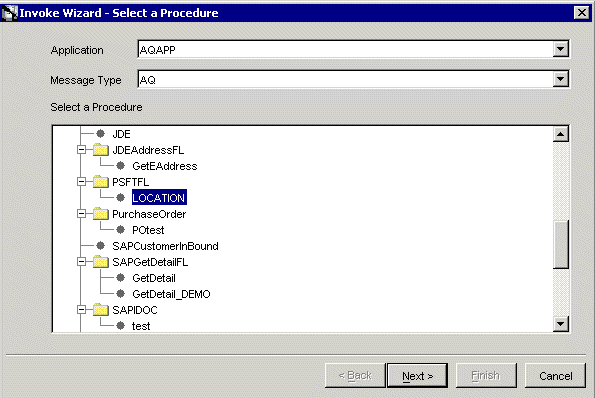595x398 pixels.
Task: Select the JDE procedure
Action: point(121,134)
